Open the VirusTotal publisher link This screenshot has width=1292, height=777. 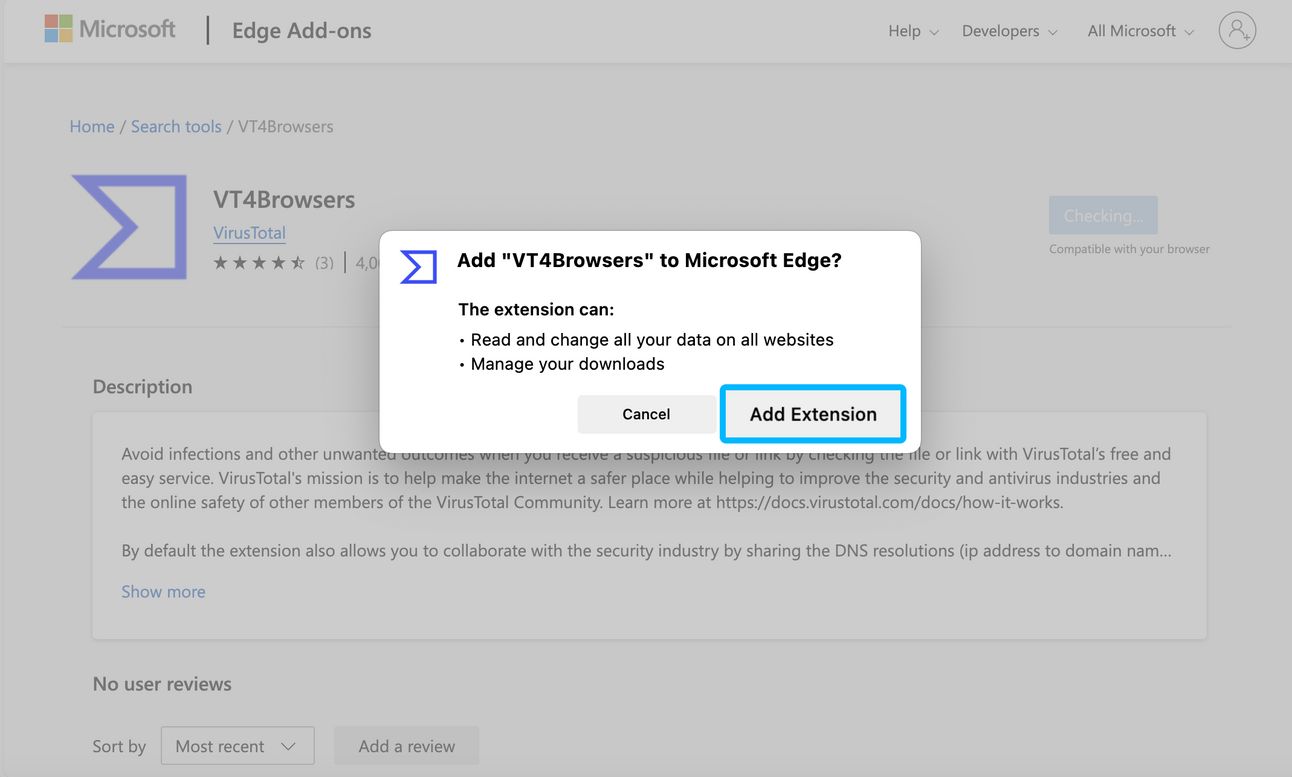pyautogui.click(x=249, y=233)
